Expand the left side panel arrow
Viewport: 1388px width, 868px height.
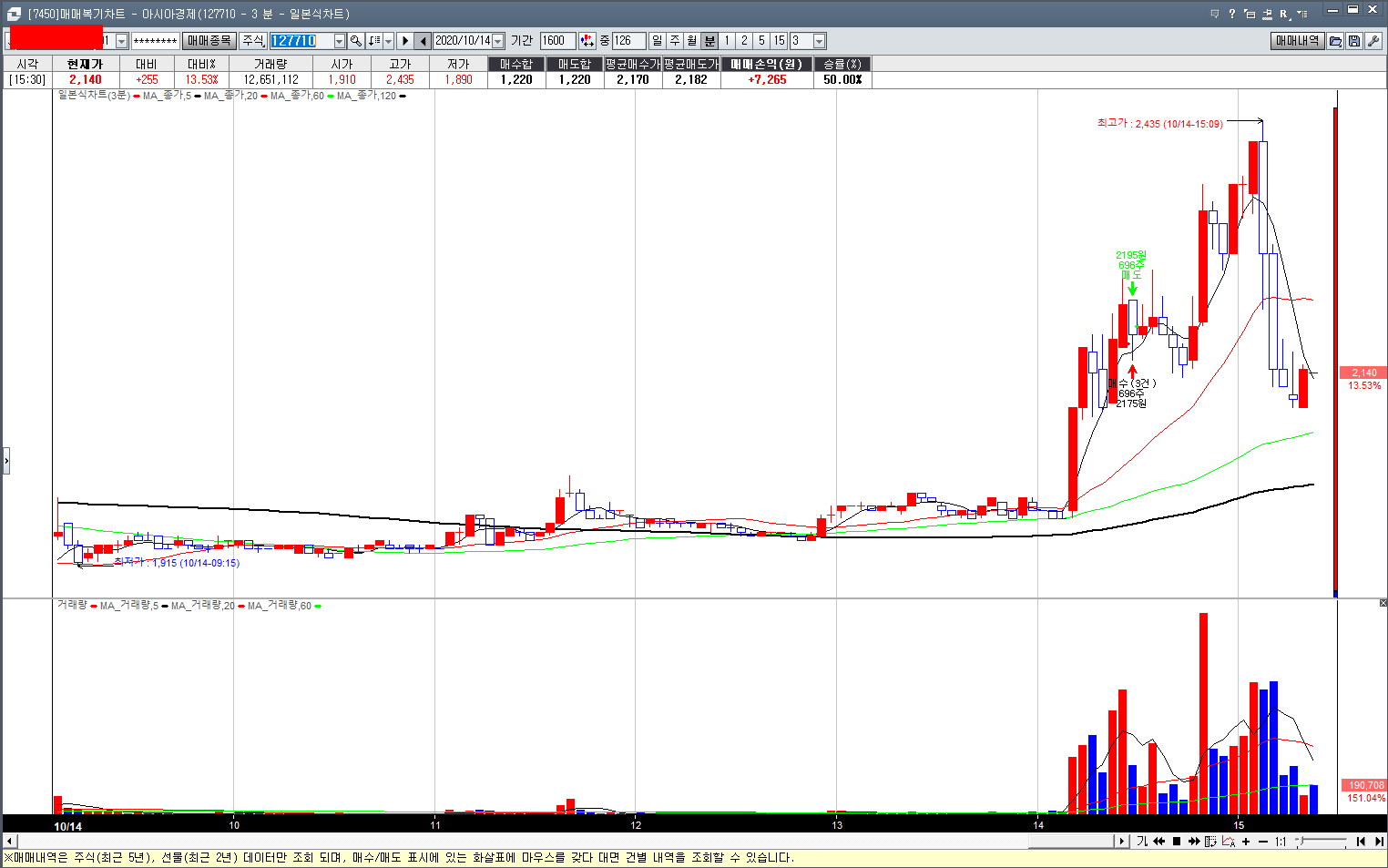(5, 460)
